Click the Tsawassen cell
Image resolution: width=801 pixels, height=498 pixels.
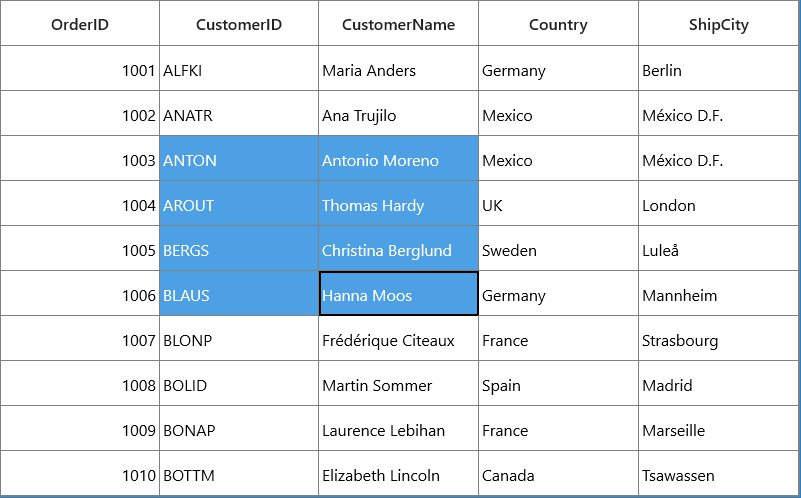(718, 473)
